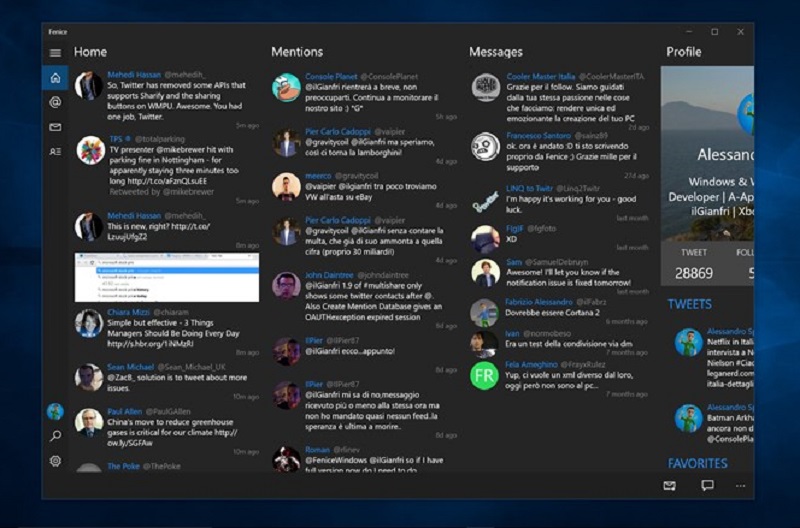
Task: Select the Profile column header
Action: (684, 52)
